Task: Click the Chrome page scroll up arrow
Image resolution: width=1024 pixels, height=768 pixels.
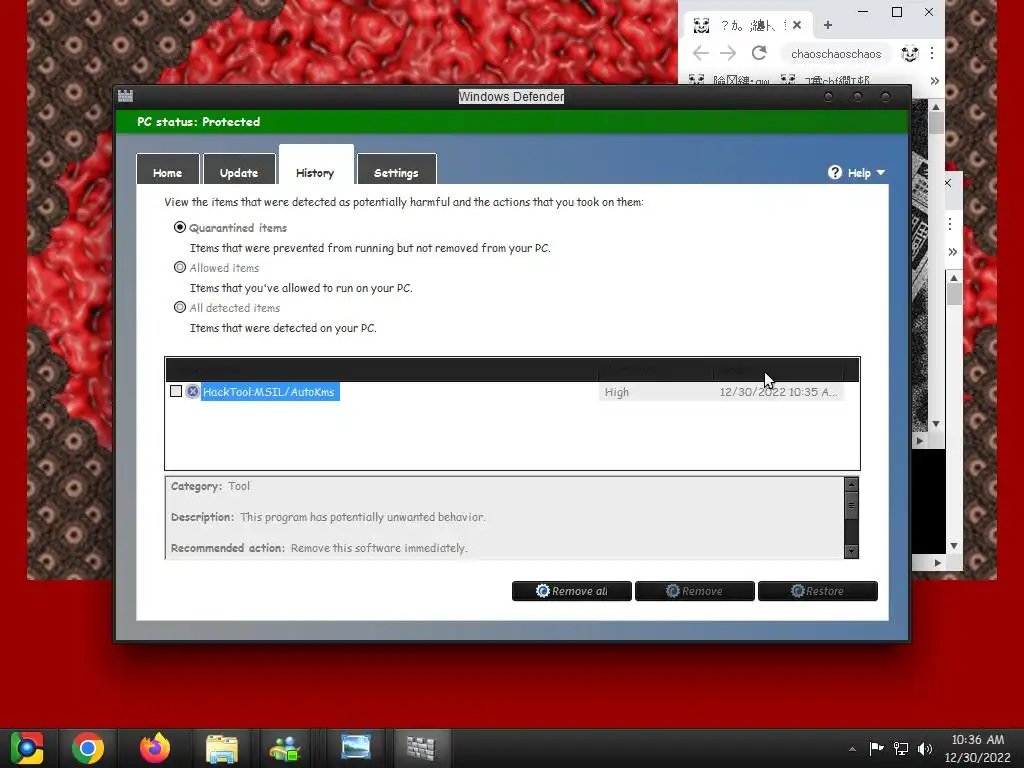Action: [x=936, y=106]
